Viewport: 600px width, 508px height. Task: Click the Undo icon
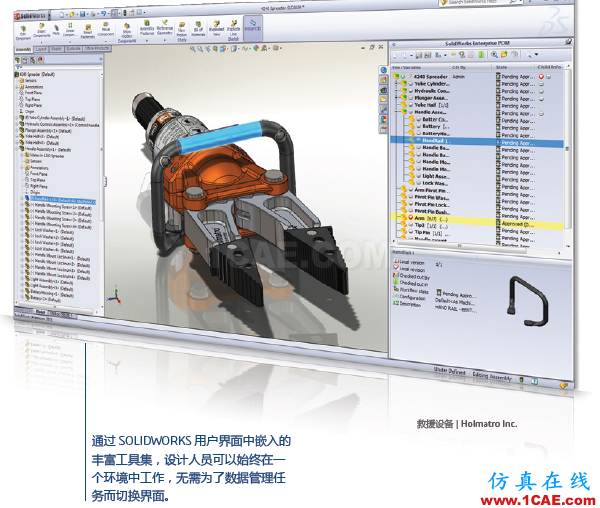coord(103,14)
